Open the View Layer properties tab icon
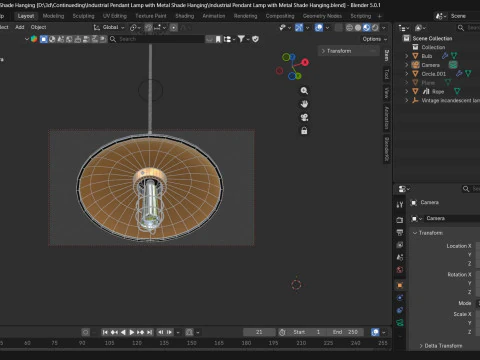The height and width of the screenshot is (360, 480). 400,245
